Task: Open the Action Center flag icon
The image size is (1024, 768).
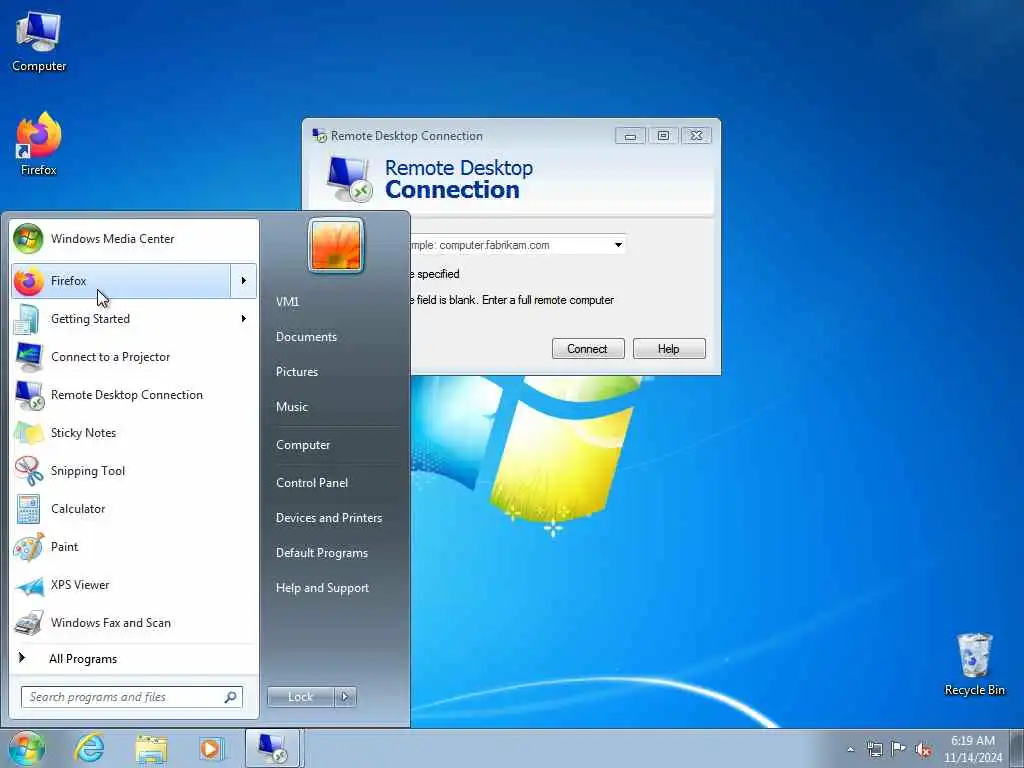Action: 899,749
